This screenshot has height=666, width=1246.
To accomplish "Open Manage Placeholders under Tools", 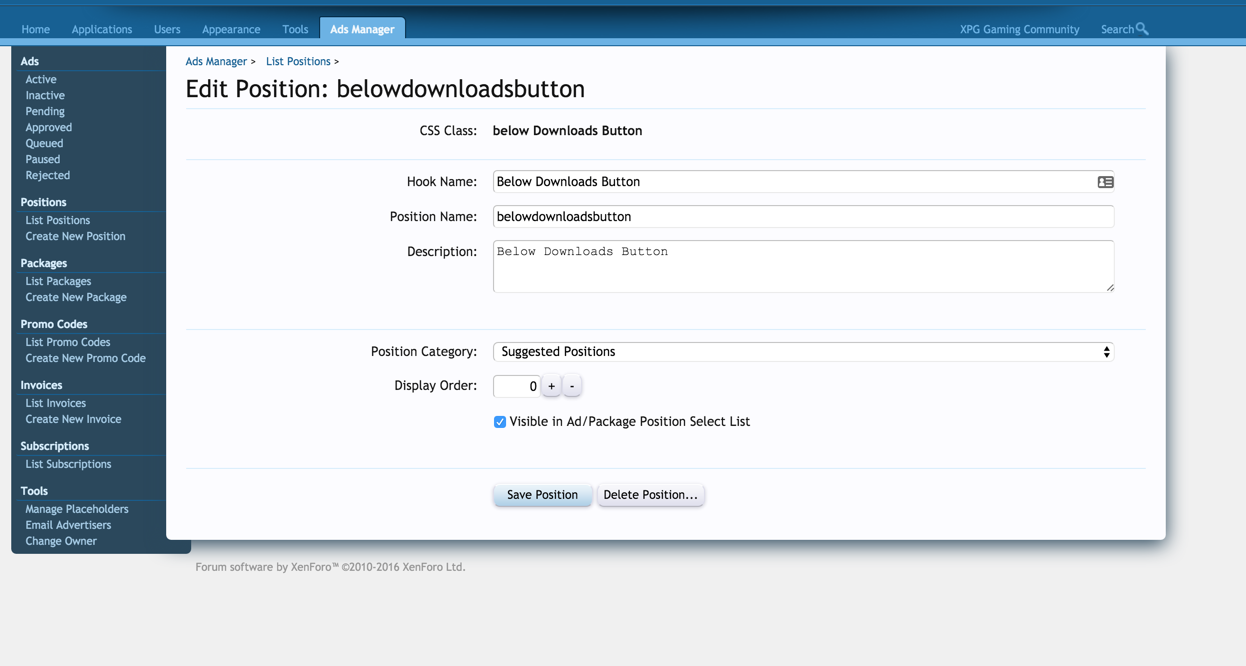I will pyautogui.click(x=77, y=509).
